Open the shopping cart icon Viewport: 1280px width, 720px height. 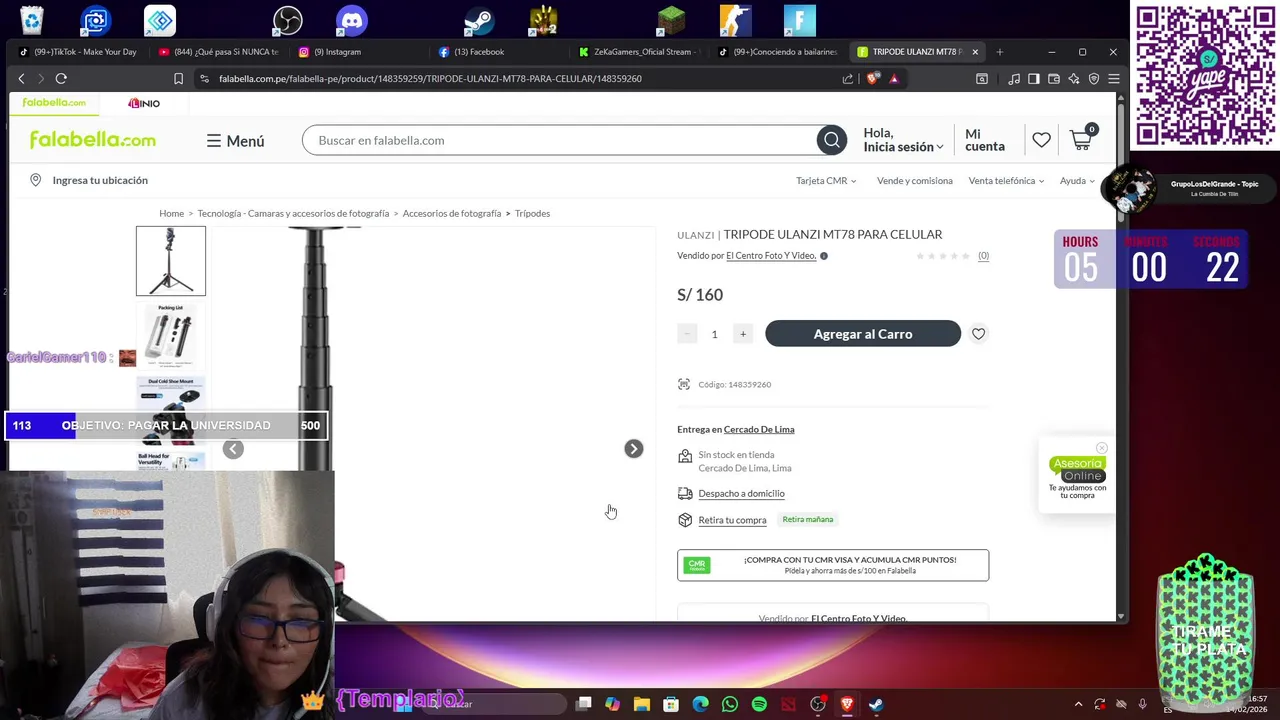click(1081, 139)
